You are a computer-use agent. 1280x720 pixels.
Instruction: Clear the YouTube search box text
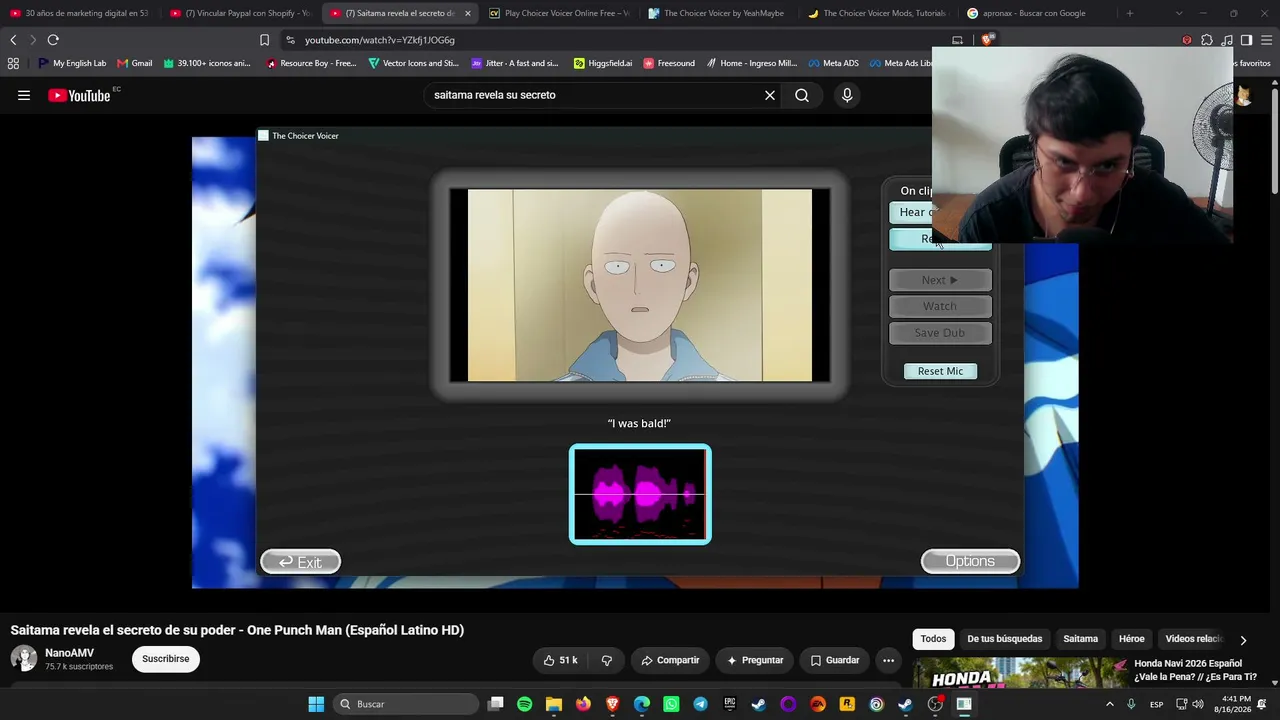(770, 95)
